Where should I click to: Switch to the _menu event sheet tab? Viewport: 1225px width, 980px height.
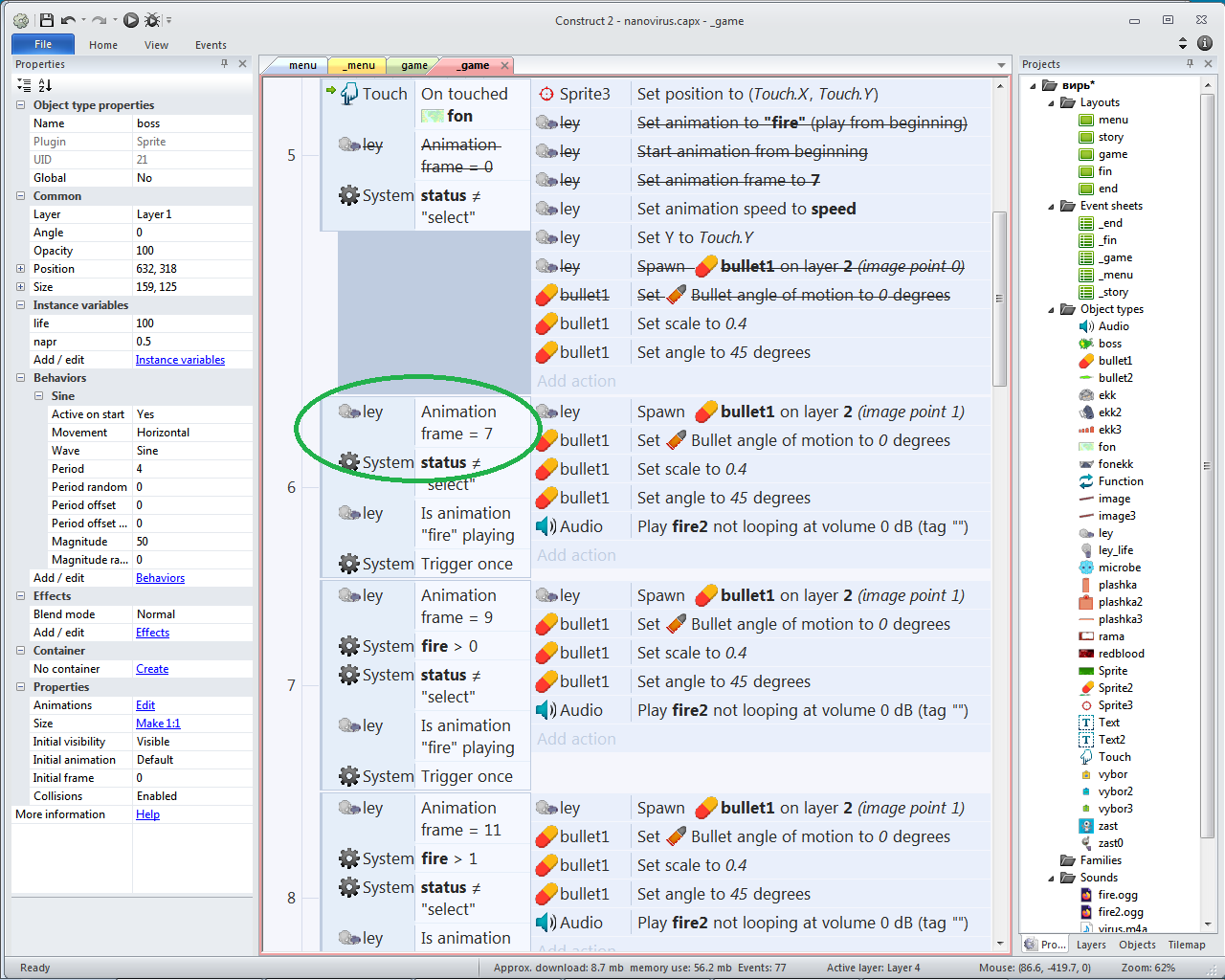(x=358, y=65)
